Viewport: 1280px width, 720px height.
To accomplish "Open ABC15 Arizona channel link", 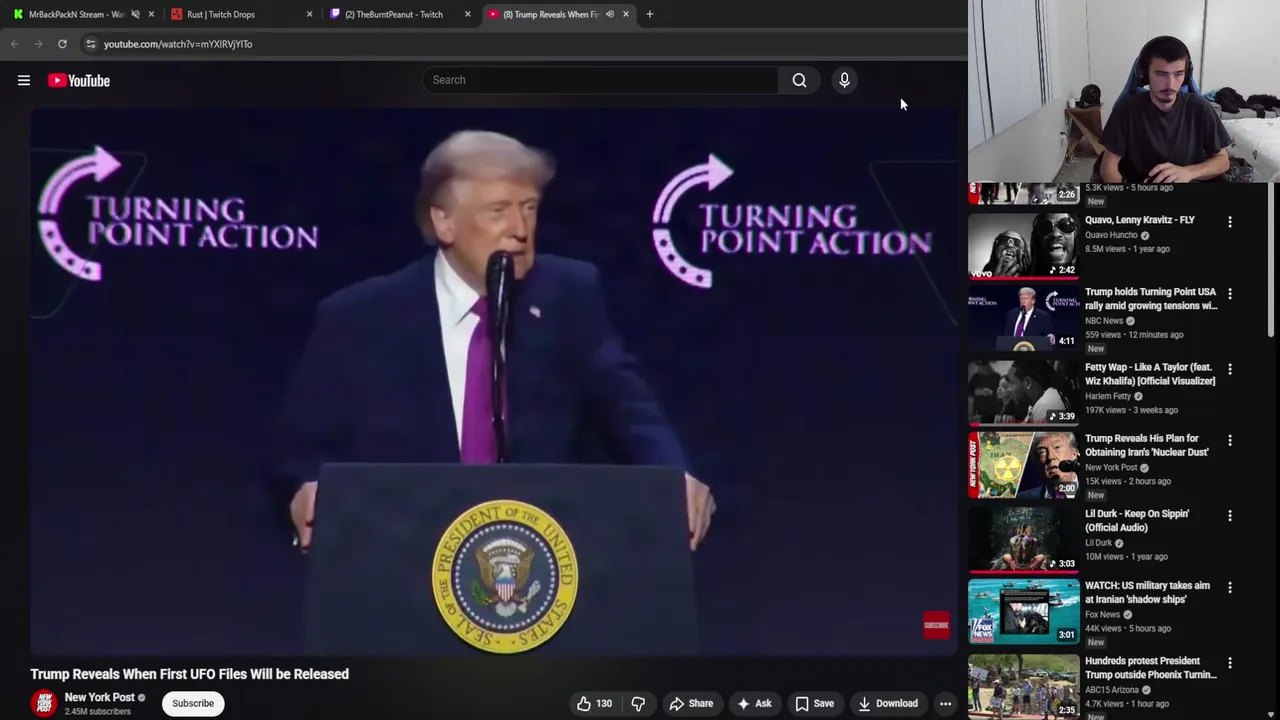I will 1113,690.
